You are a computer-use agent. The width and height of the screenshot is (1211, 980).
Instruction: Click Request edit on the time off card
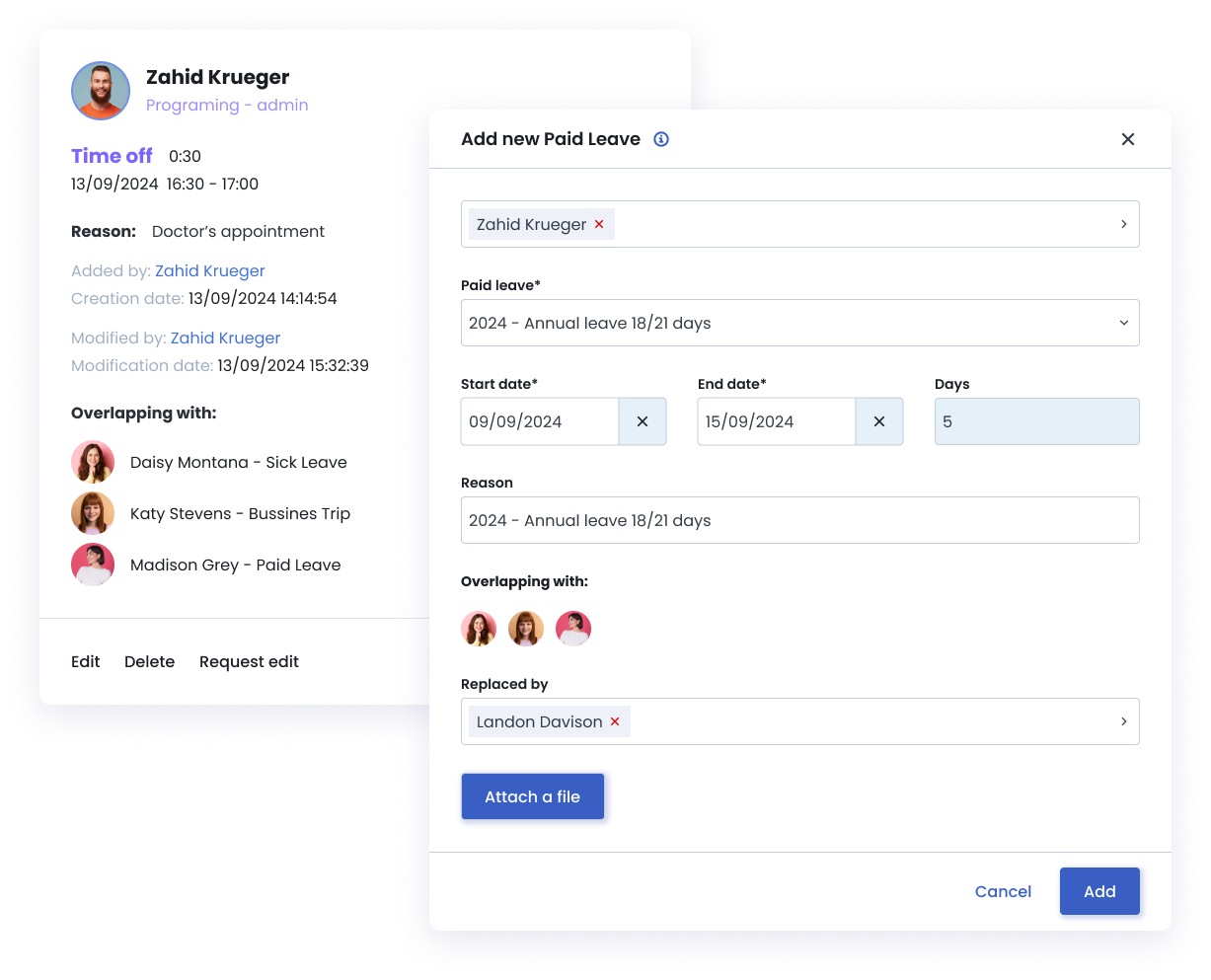[x=249, y=662]
